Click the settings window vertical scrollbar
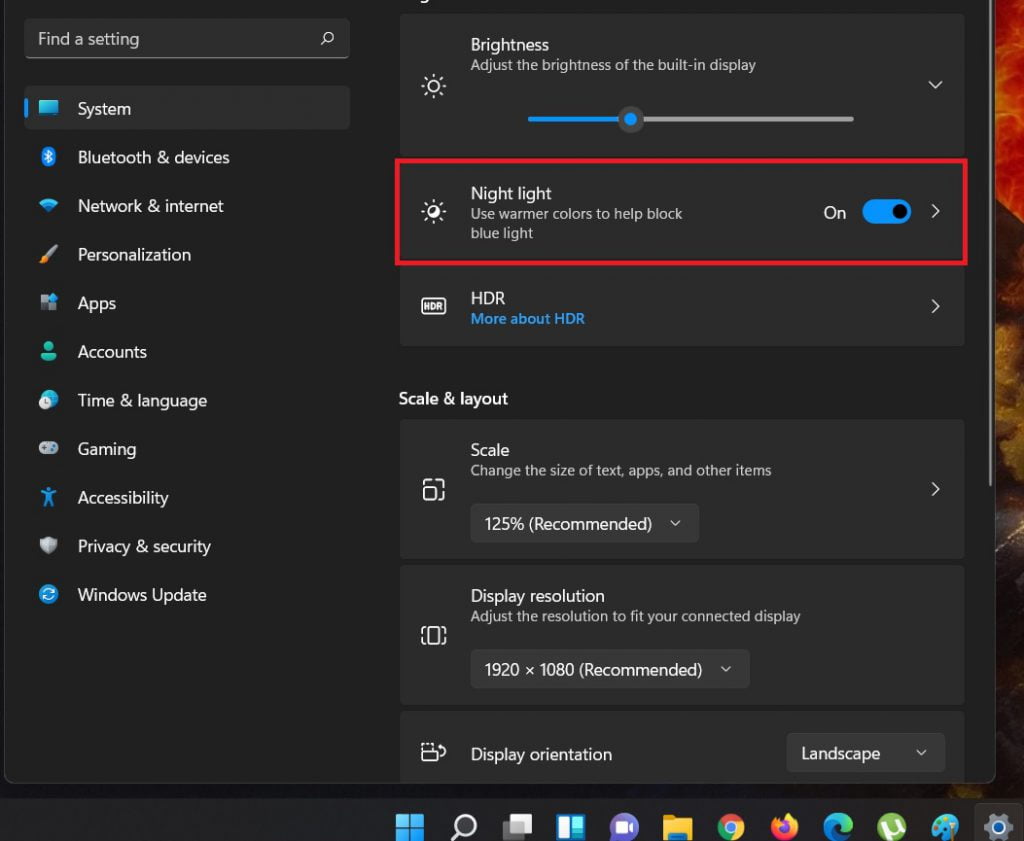The image size is (1024, 841). pyautogui.click(x=990, y=243)
